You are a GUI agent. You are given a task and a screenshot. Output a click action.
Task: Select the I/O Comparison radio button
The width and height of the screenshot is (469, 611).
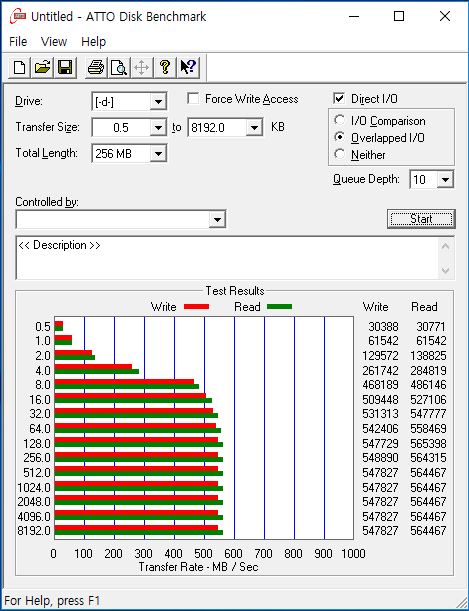340,120
